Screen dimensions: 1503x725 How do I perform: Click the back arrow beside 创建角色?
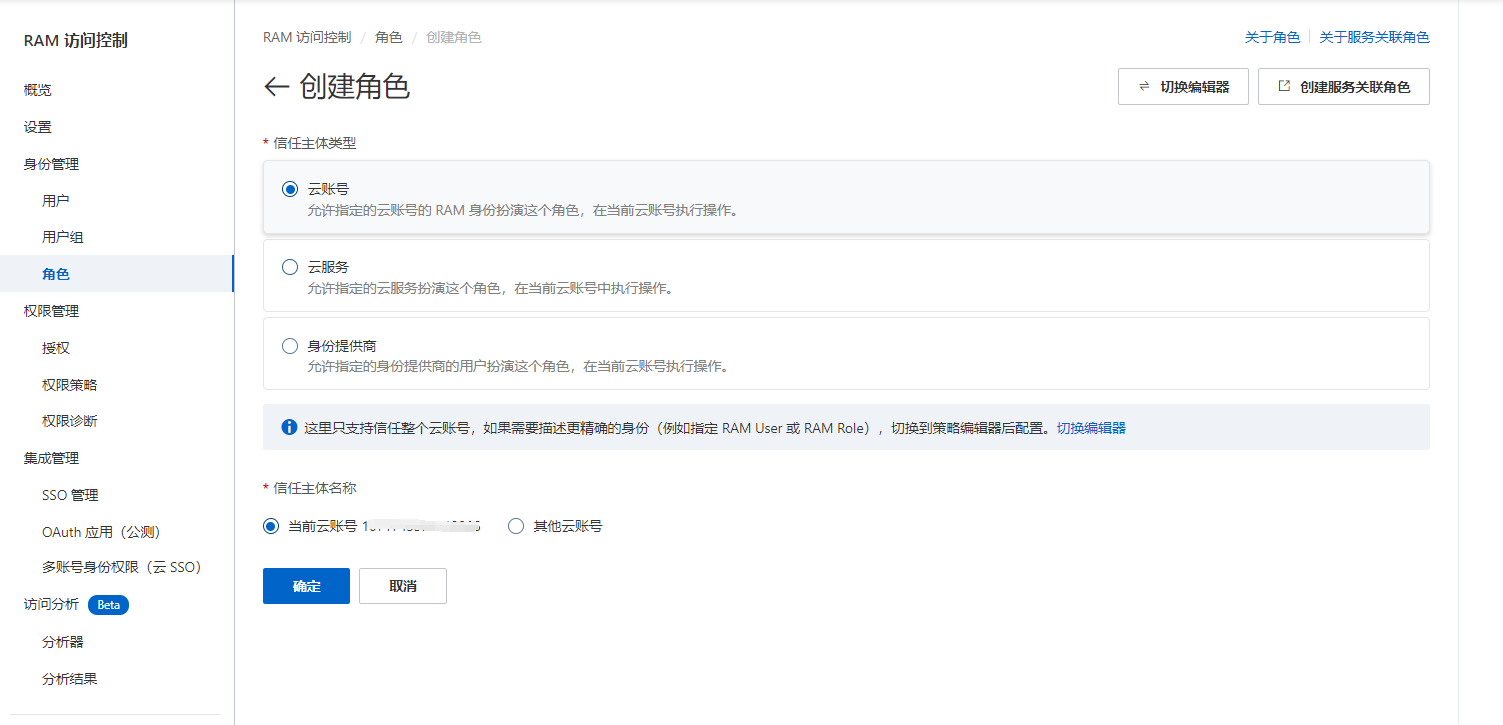(x=276, y=87)
